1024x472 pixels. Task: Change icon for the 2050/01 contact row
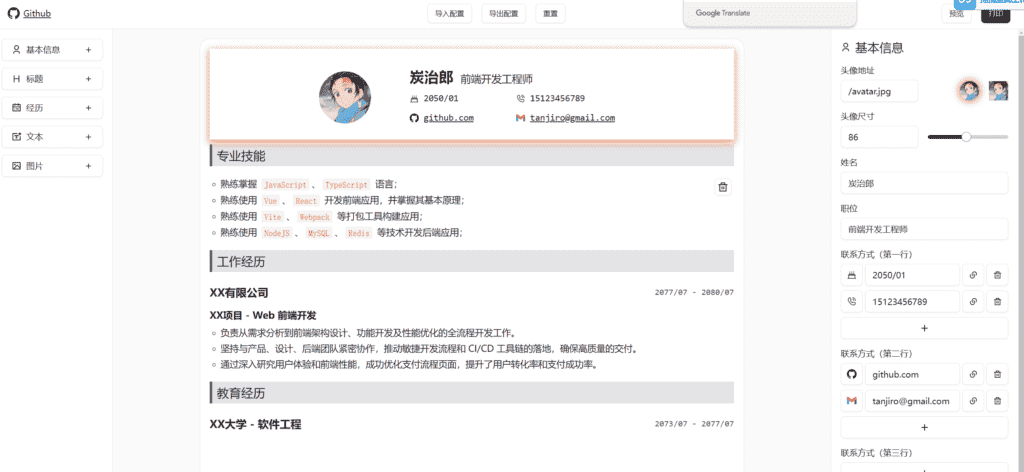851,275
